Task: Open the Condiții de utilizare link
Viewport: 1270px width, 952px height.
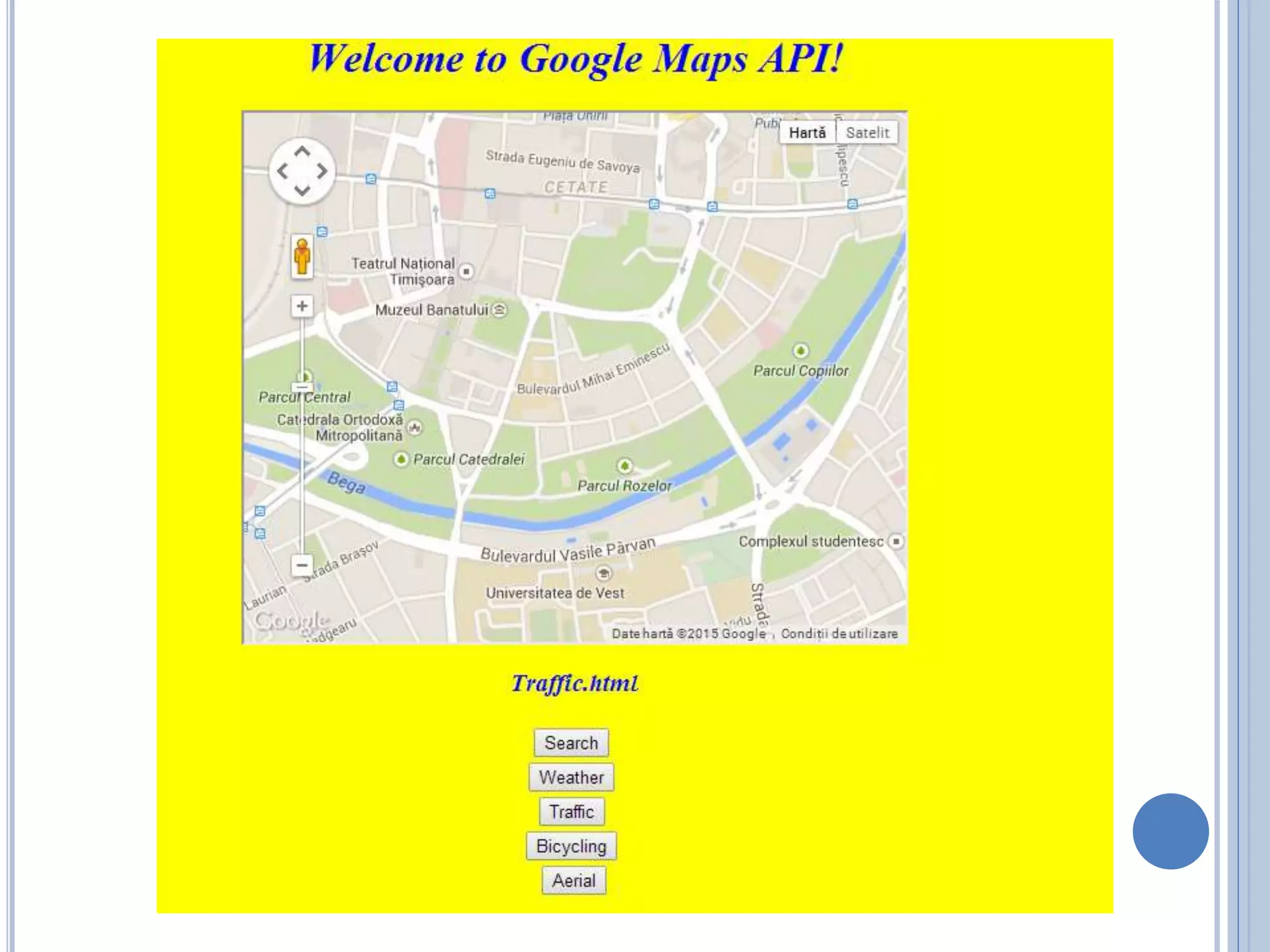Action: (839, 633)
